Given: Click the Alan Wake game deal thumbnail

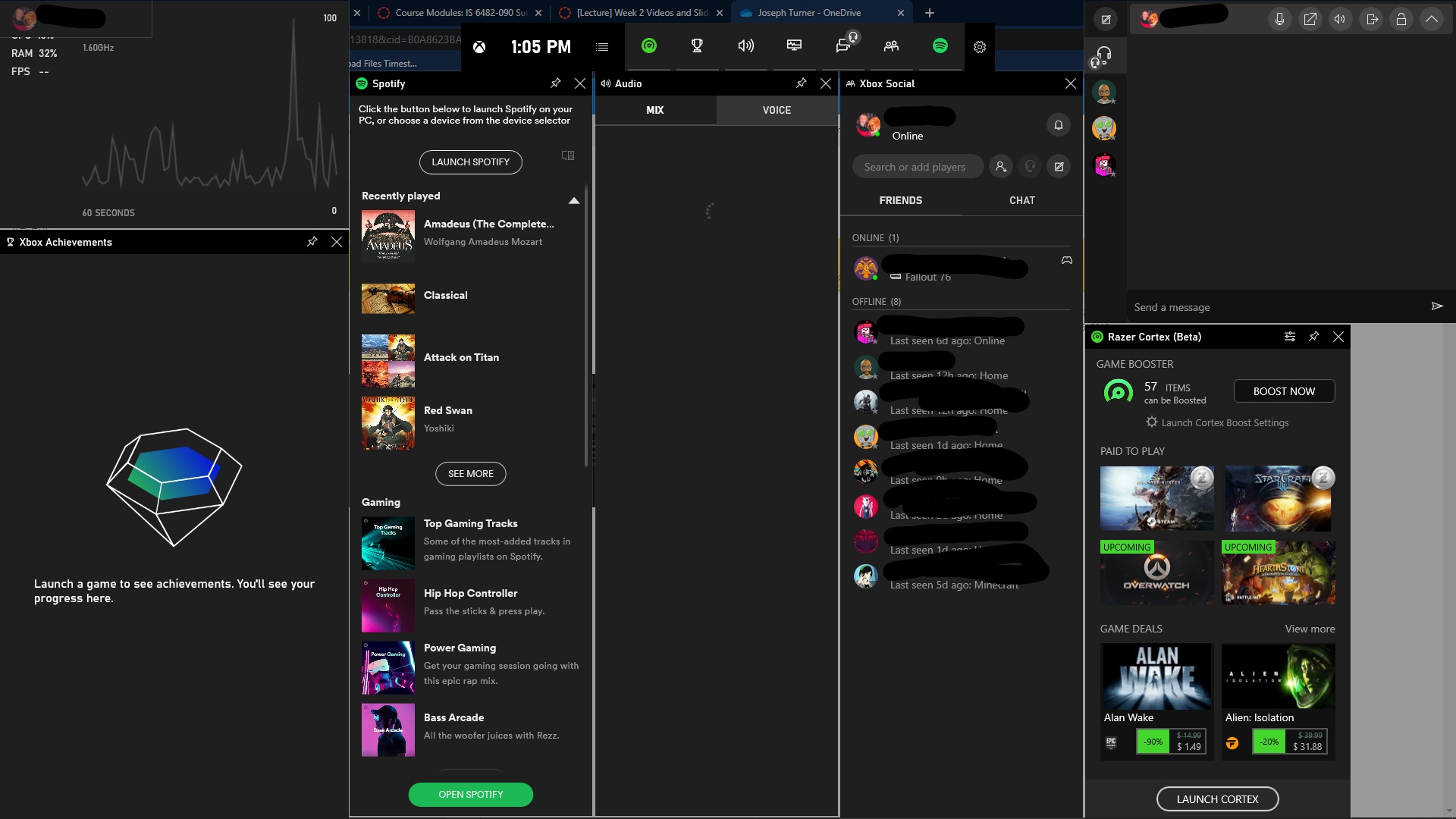Looking at the screenshot, I should 1156,677.
